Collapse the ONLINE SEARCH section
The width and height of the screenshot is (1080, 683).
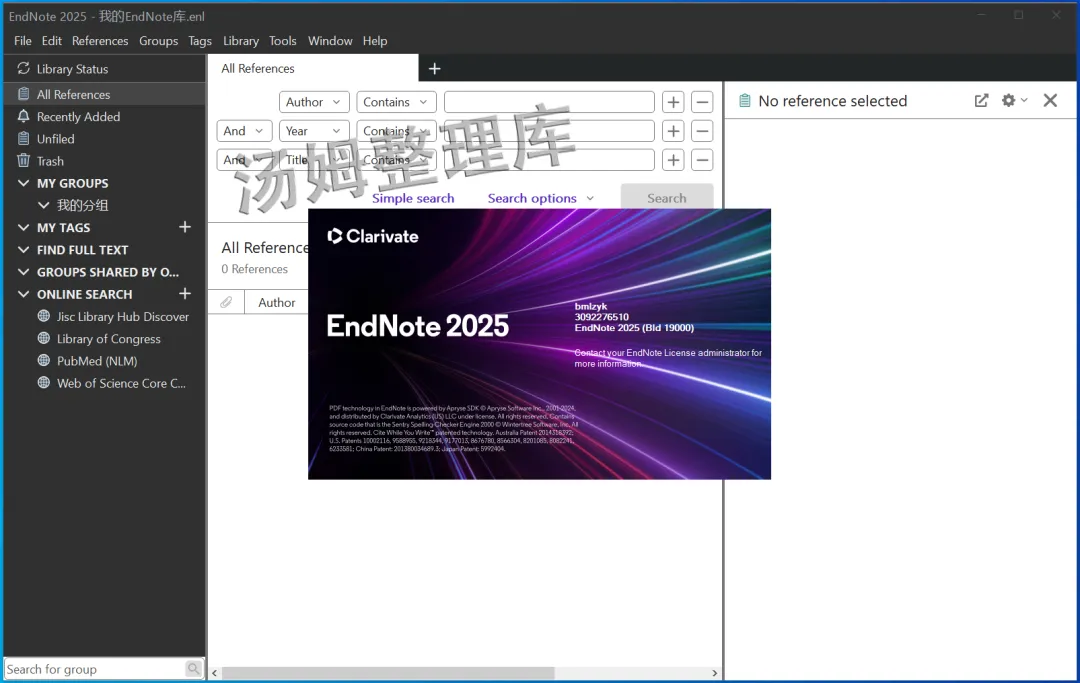23,294
